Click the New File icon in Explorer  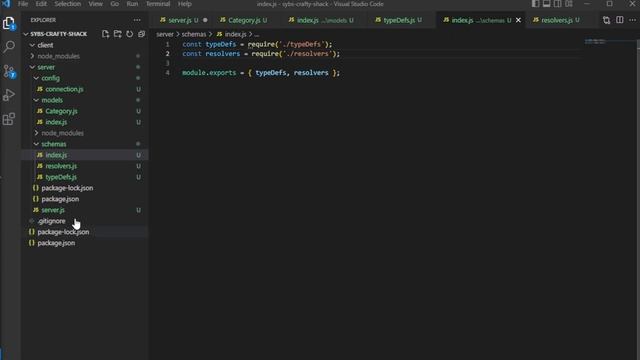105,34
